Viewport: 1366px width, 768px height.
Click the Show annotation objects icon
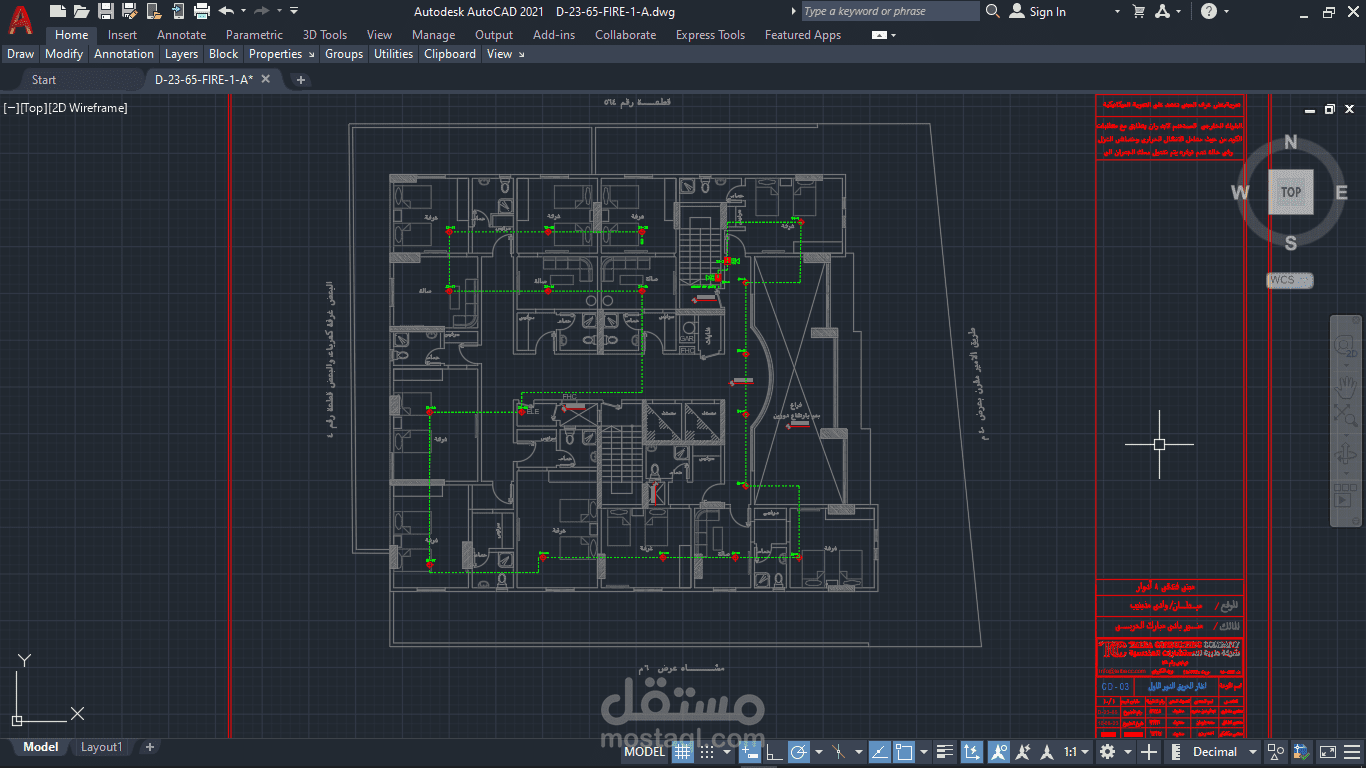tap(999, 752)
